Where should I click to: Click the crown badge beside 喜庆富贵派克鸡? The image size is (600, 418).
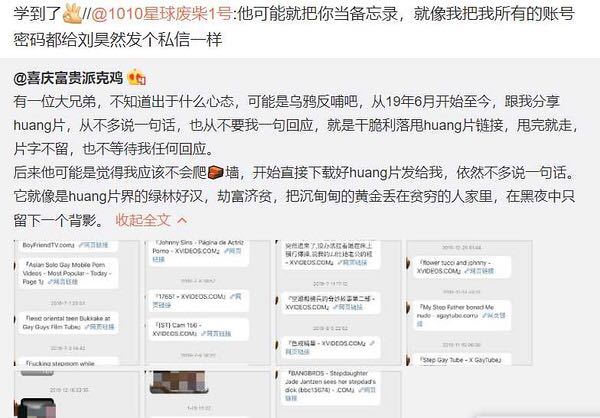click(137, 77)
